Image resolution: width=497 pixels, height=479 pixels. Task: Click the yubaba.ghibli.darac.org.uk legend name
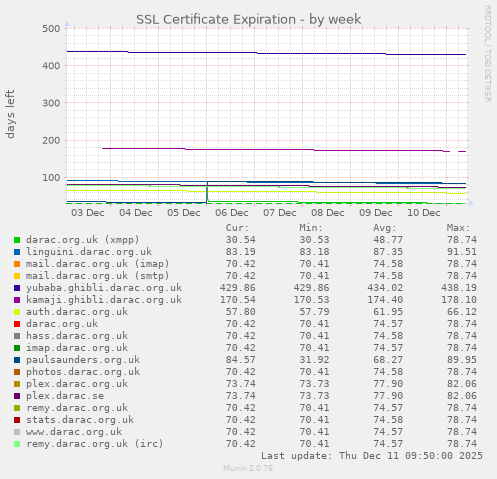pyautogui.click(x=104, y=288)
